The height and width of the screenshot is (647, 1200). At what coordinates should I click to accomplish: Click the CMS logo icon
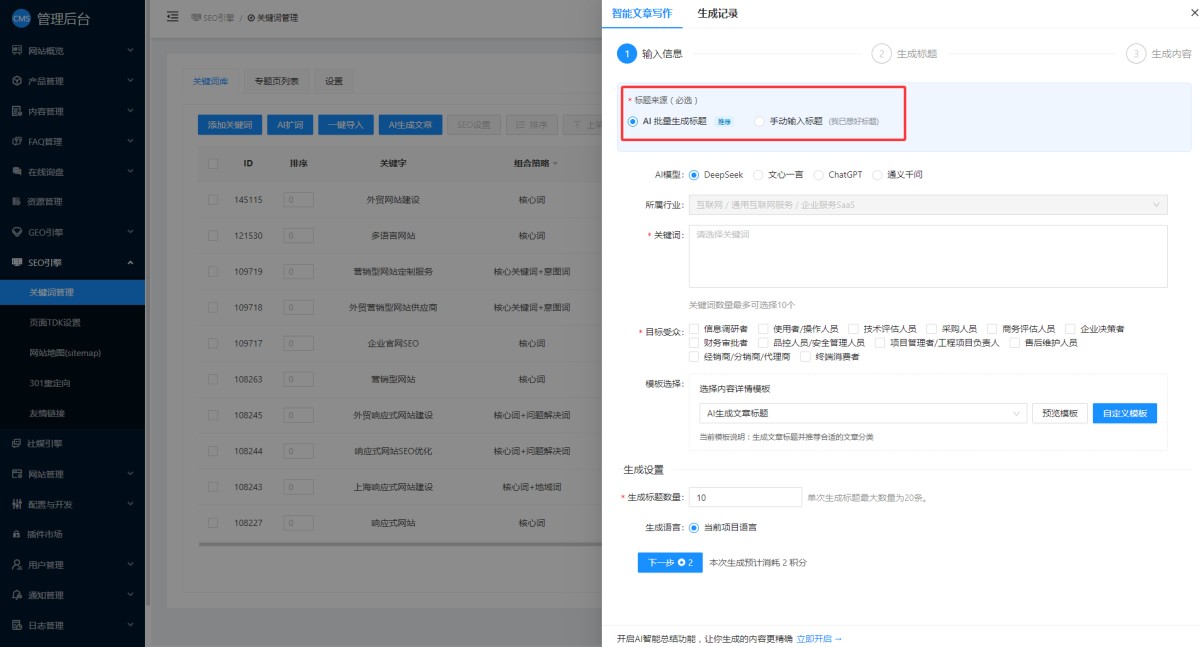point(21,17)
